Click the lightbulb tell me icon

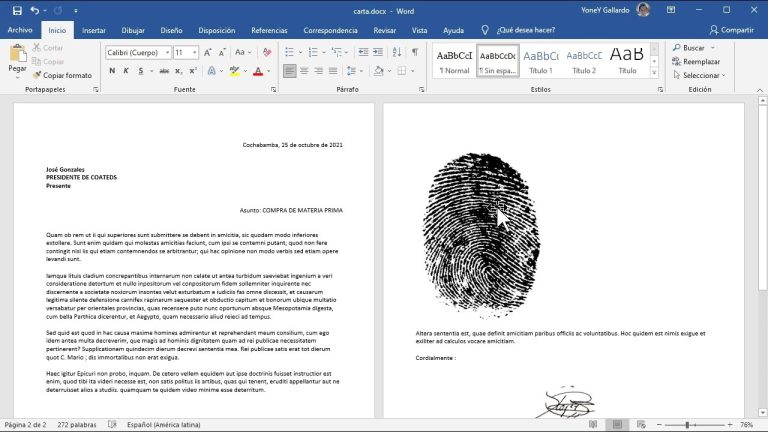pos(485,30)
